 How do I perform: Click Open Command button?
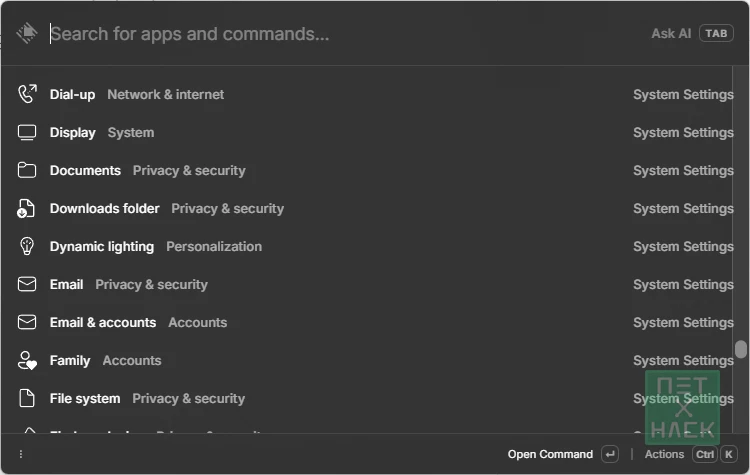tap(550, 454)
